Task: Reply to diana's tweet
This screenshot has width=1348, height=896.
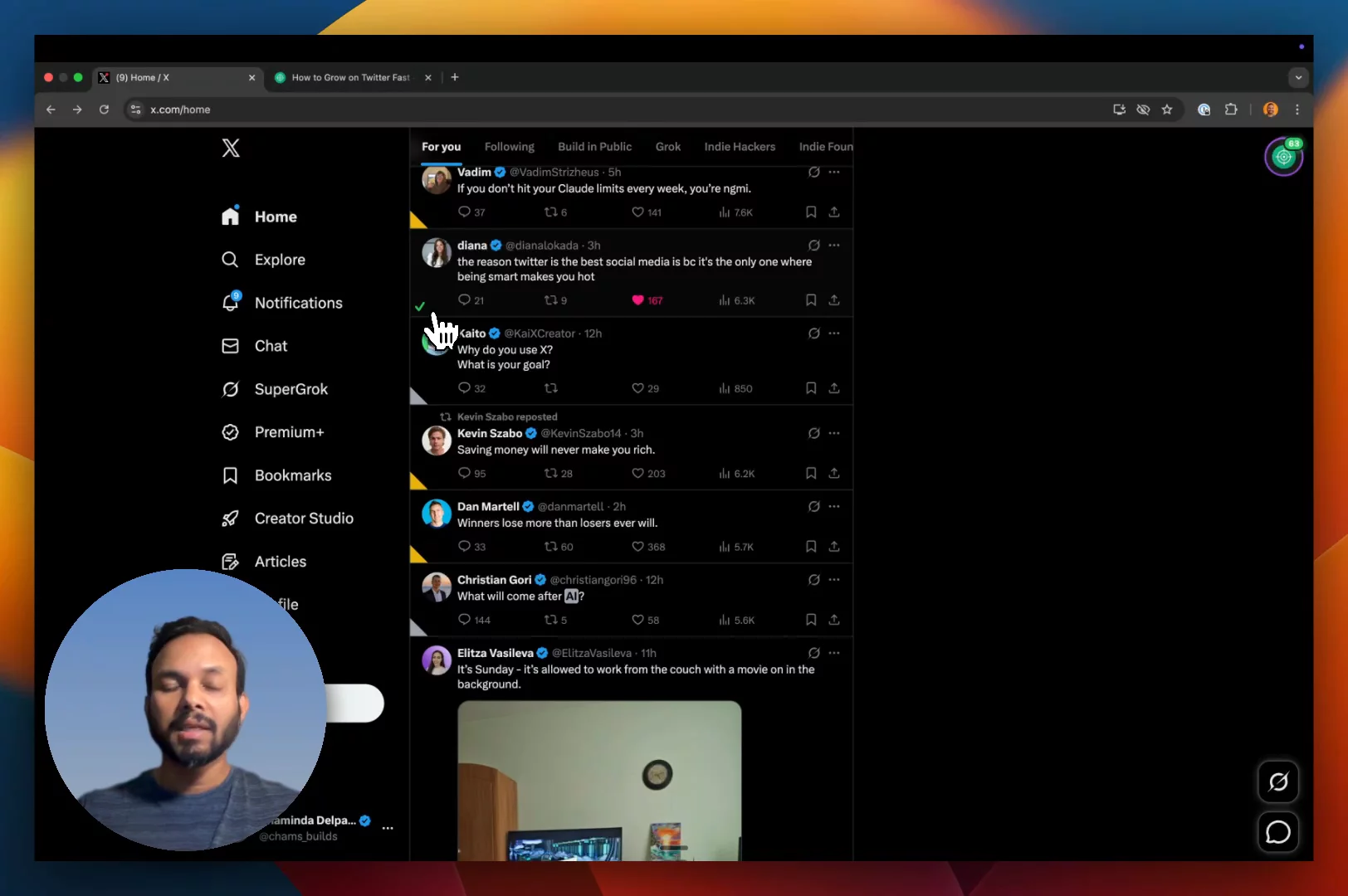Action: 471,300
